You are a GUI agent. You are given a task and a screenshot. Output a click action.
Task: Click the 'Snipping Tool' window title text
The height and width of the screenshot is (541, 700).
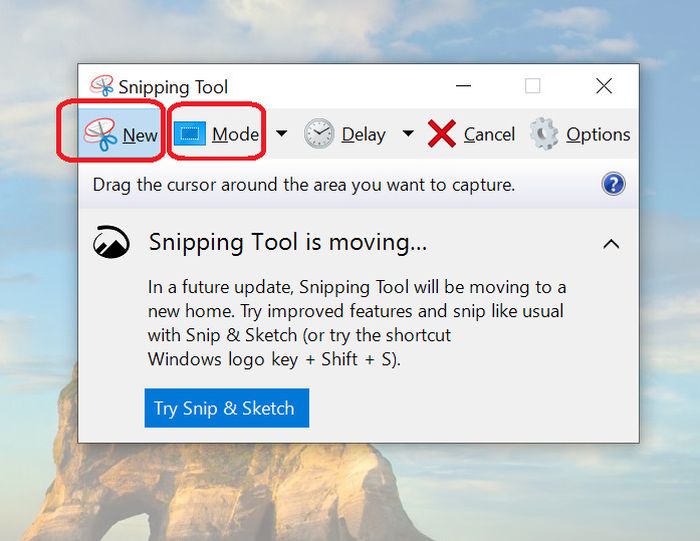173,87
